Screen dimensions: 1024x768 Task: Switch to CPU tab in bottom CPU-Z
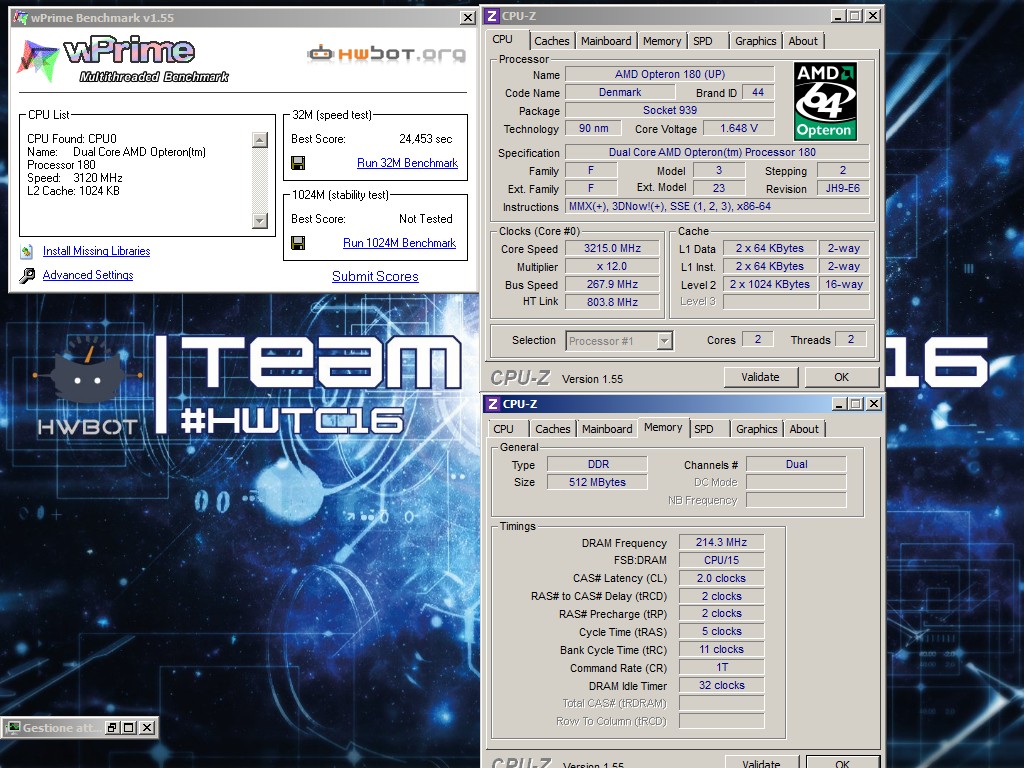pyautogui.click(x=504, y=429)
